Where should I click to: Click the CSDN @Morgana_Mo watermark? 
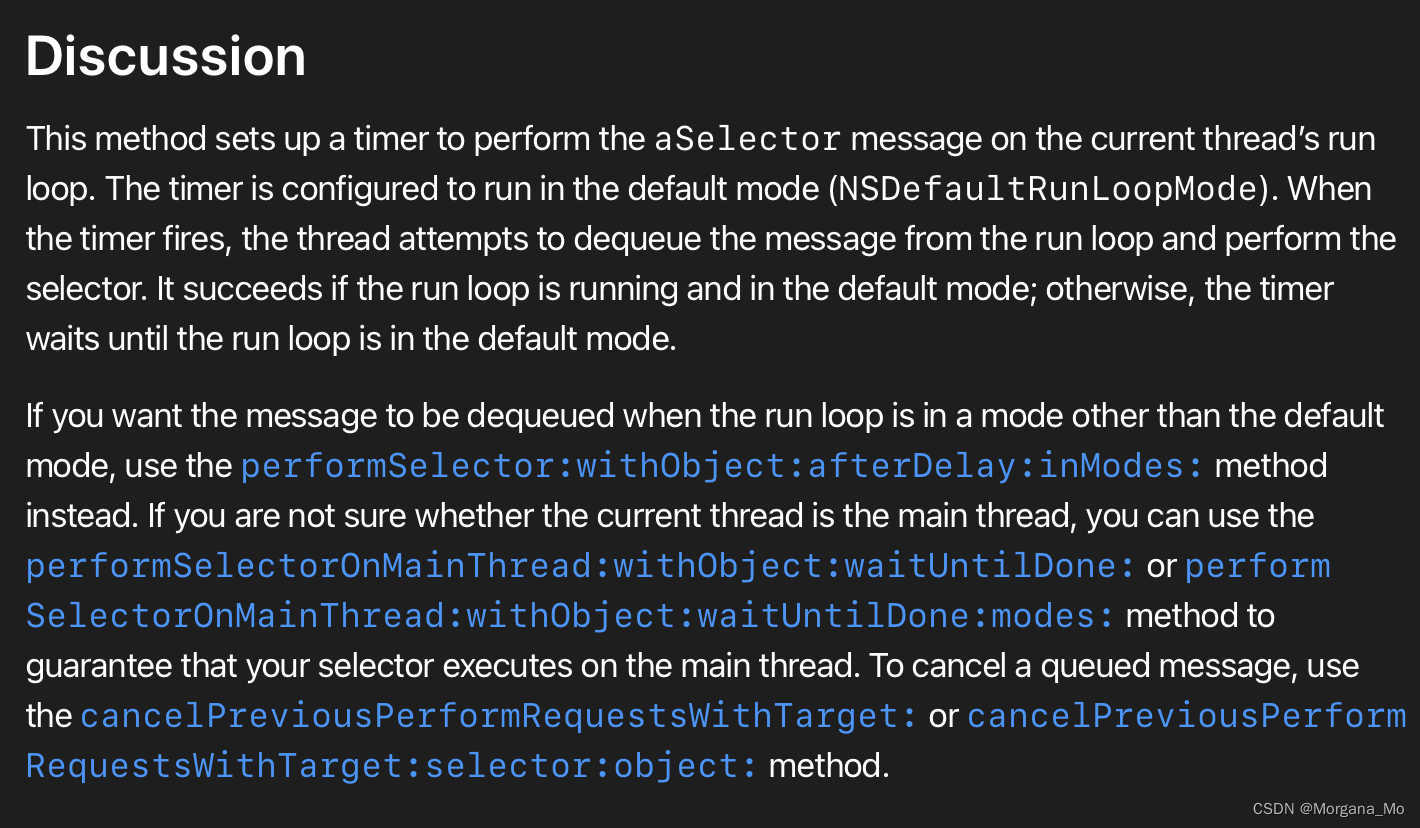[x=1328, y=809]
